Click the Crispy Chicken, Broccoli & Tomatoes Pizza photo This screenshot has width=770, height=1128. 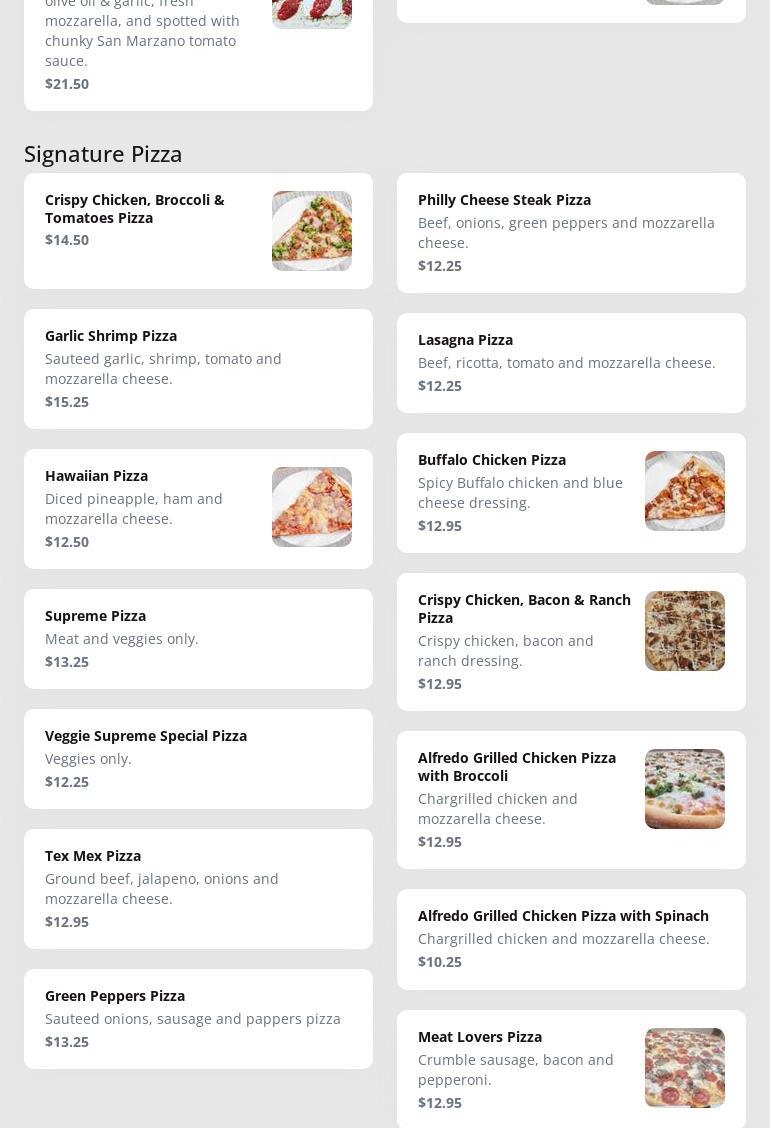pyautogui.click(x=312, y=231)
